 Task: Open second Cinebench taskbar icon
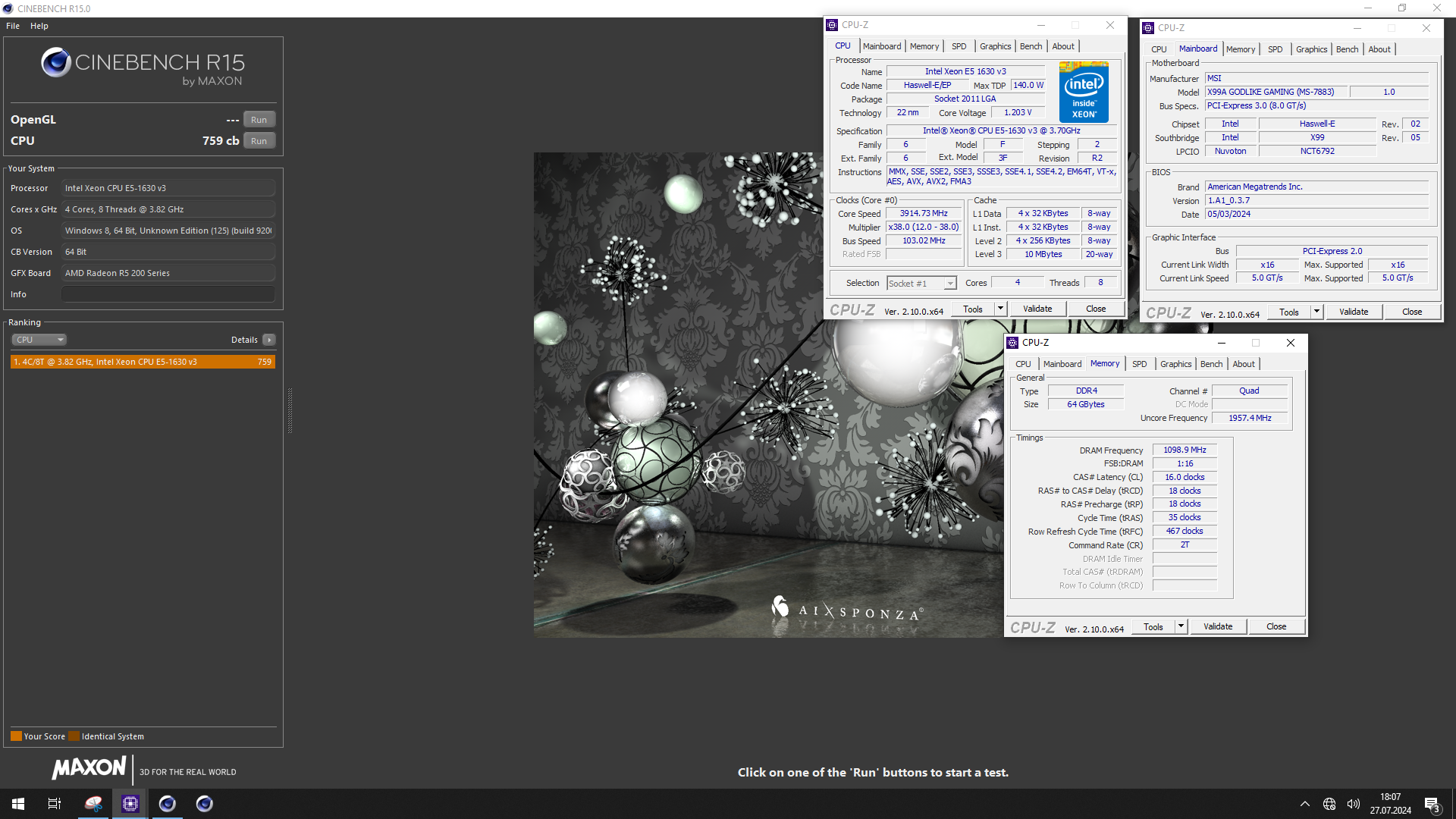tap(205, 804)
